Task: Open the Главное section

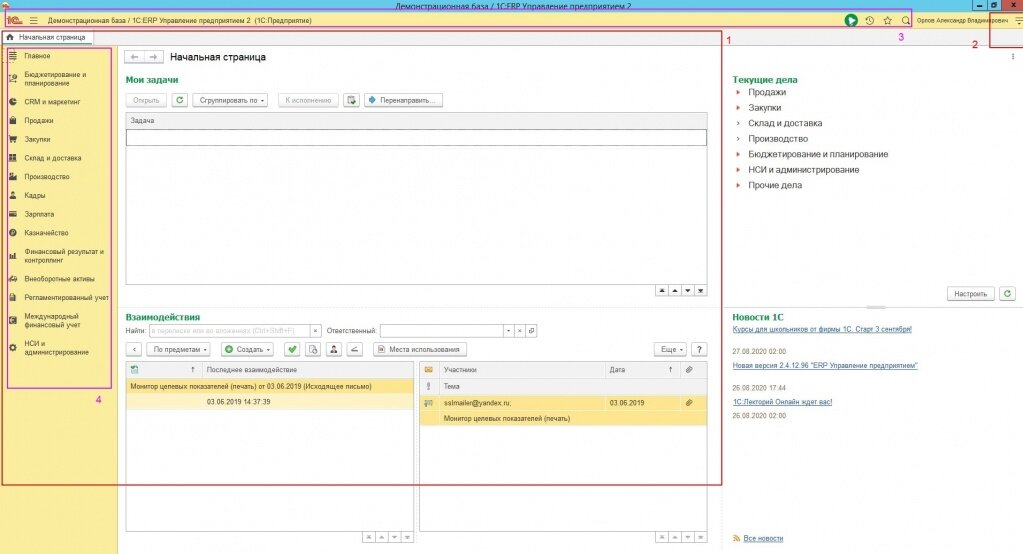Action: tap(37, 56)
